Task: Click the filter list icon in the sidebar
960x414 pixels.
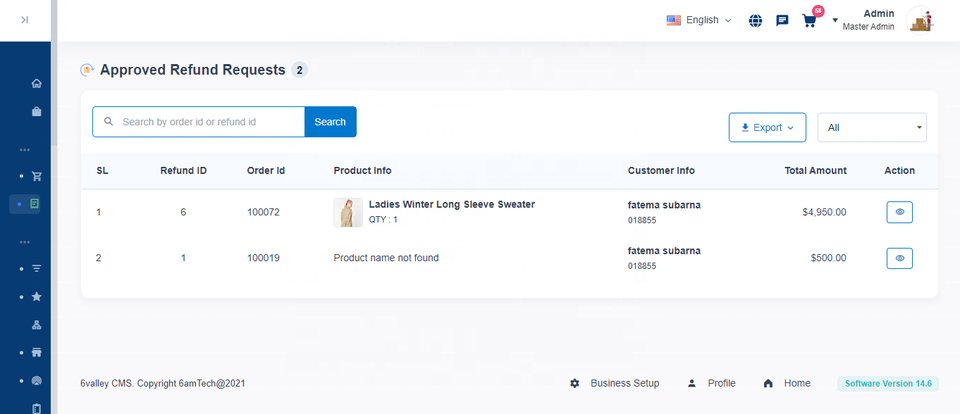Action: tap(37, 269)
